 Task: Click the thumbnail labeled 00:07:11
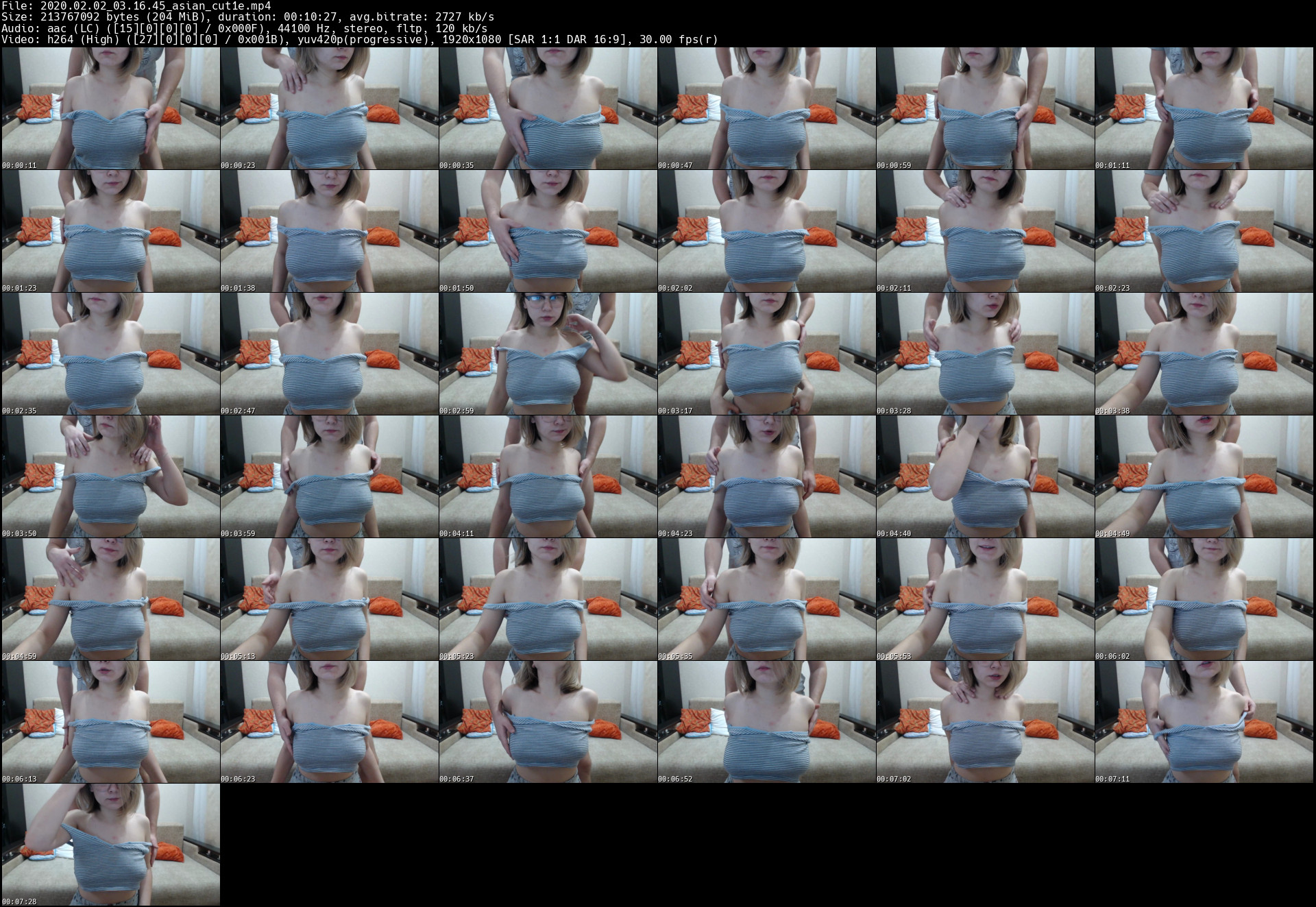coord(1204,722)
